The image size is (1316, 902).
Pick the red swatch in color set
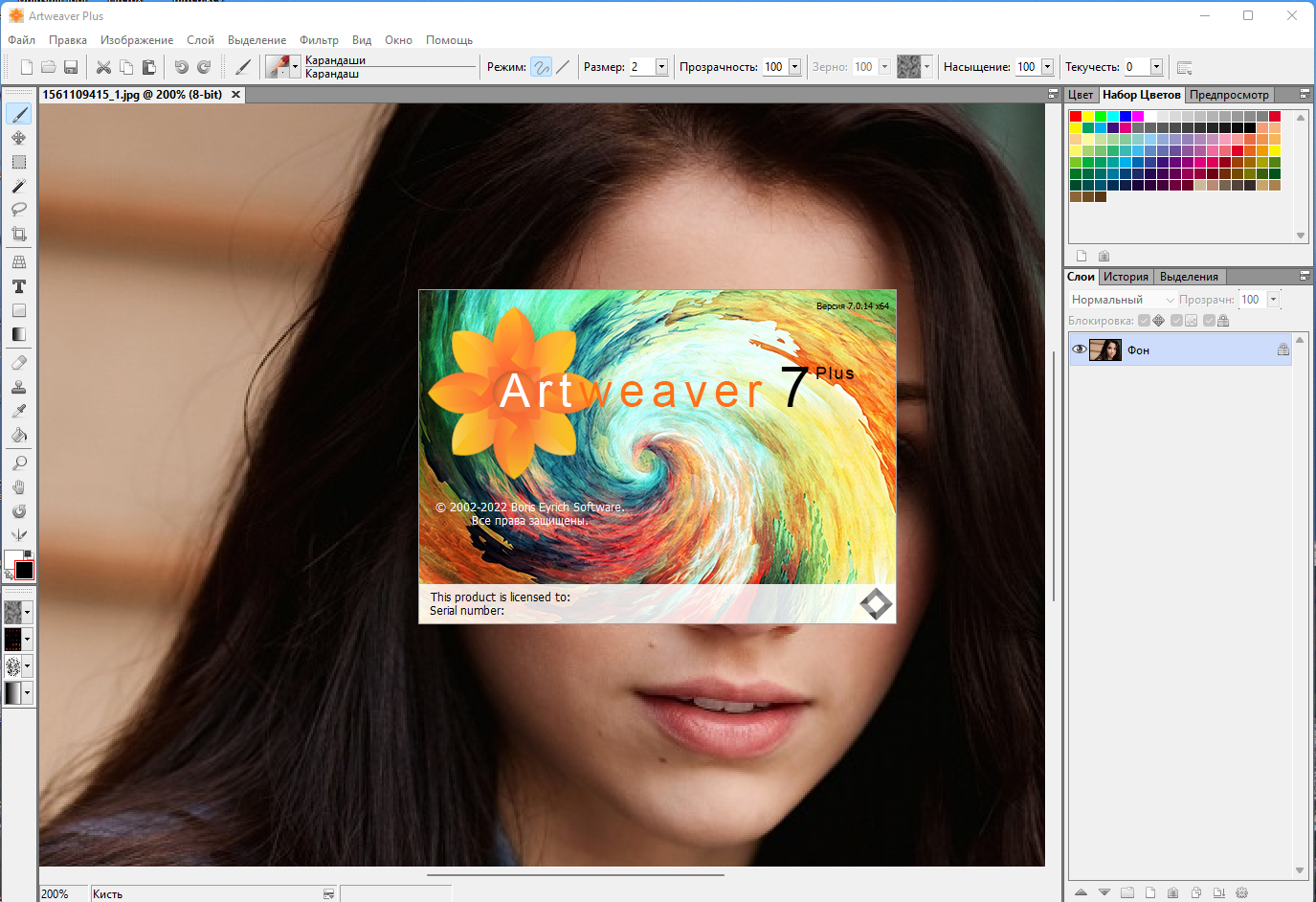pyautogui.click(x=1076, y=116)
